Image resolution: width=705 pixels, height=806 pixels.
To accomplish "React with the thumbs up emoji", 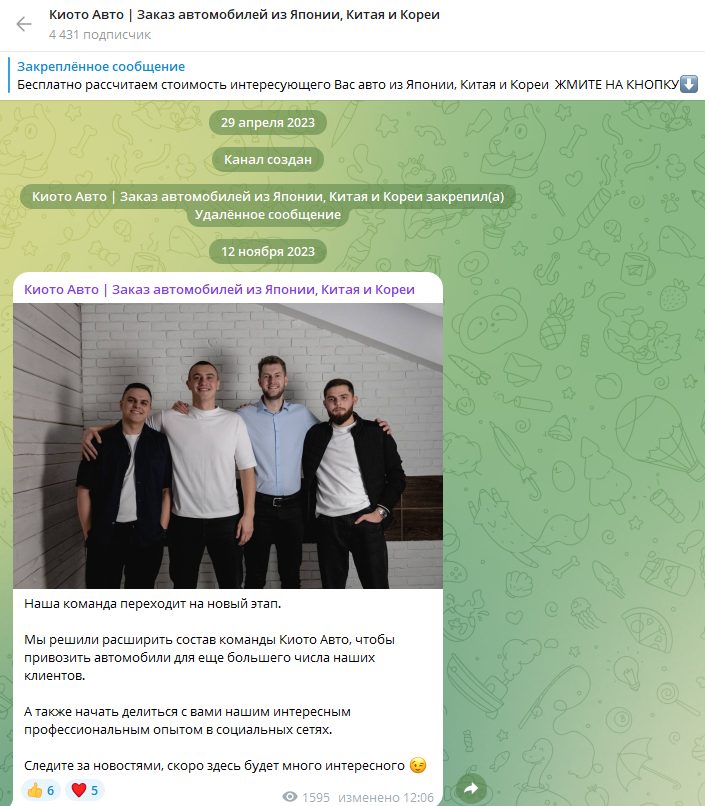I will pyautogui.click(x=41, y=790).
